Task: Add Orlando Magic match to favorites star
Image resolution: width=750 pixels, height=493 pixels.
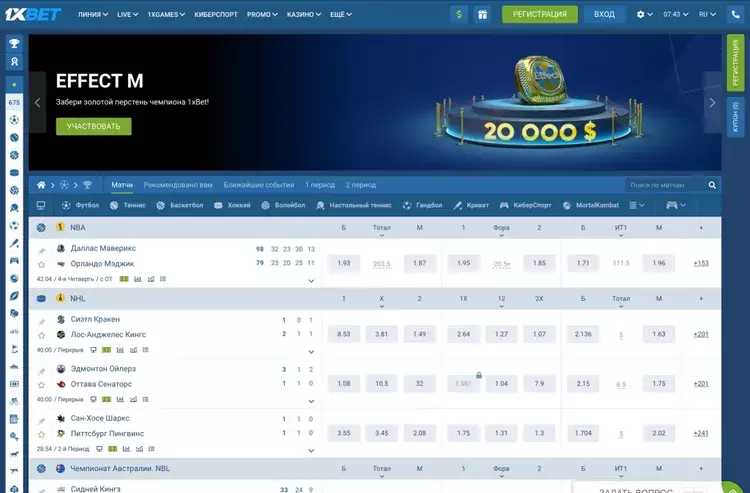Action: 42,264
